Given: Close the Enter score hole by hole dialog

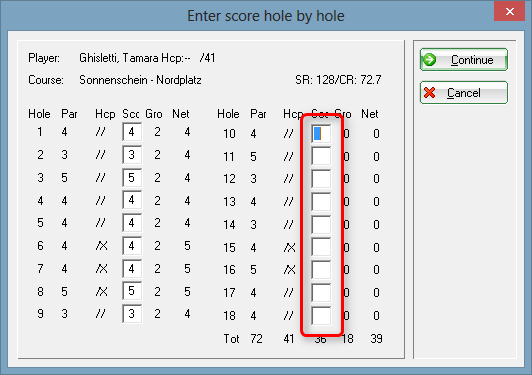Looking at the screenshot, I should click(x=509, y=12).
